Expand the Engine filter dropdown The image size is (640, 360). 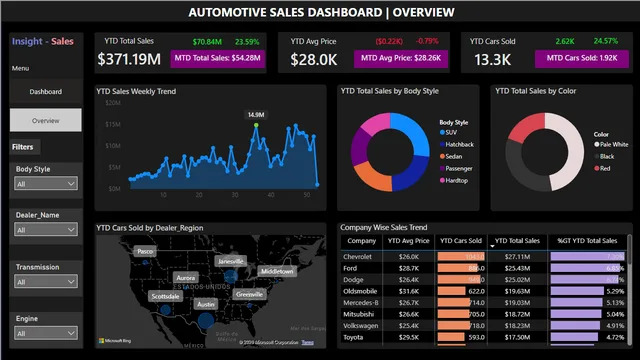[46, 333]
